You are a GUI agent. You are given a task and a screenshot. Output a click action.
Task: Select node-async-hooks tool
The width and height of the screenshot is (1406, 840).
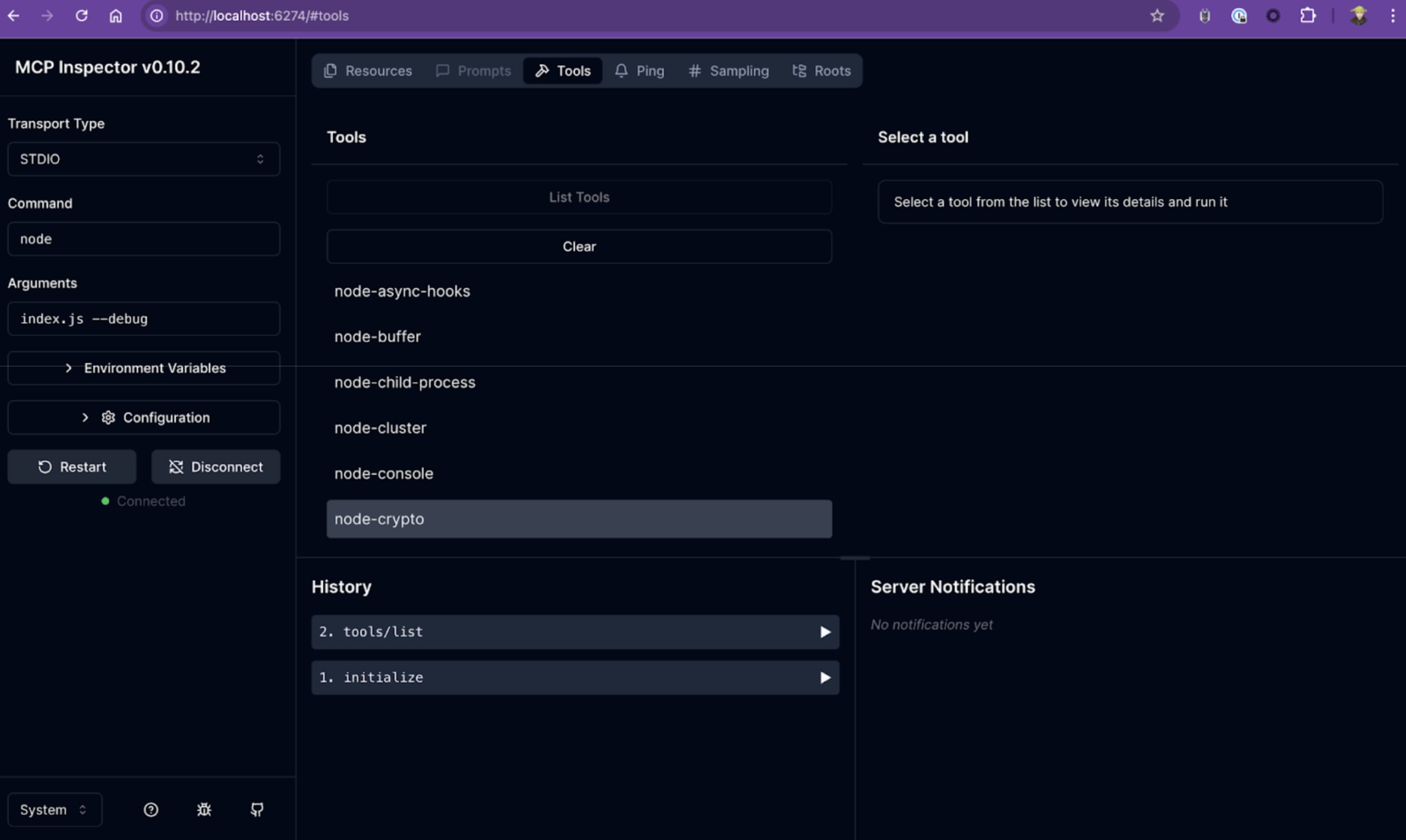579,291
